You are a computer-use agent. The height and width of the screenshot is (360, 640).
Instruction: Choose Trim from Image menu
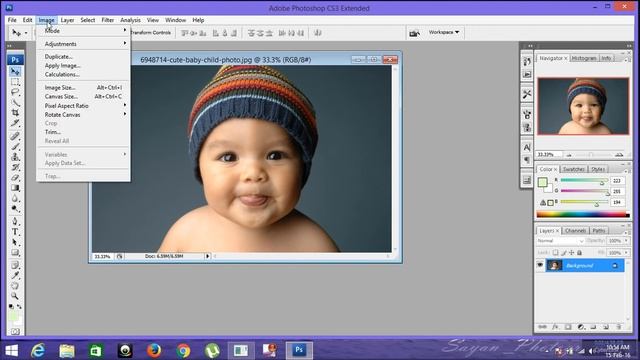pos(83,132)
